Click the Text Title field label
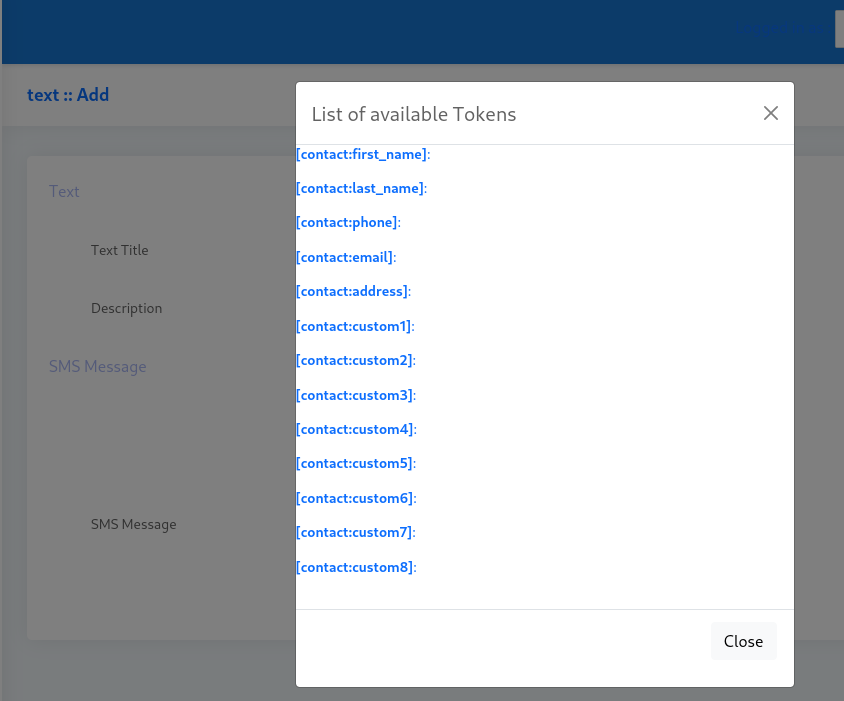 coord(119,250)
